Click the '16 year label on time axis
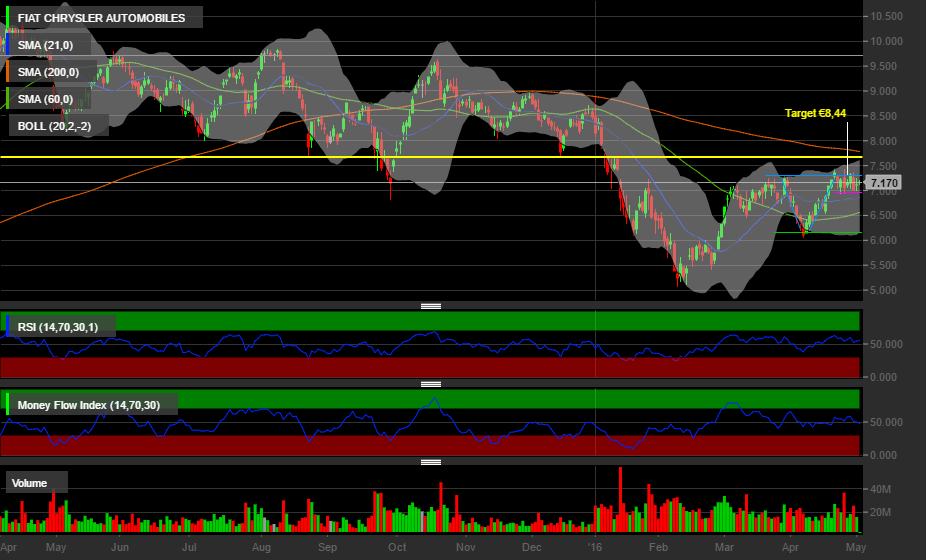Image resolution: width=926 pixels, height=560 pixels. [595, 547]
